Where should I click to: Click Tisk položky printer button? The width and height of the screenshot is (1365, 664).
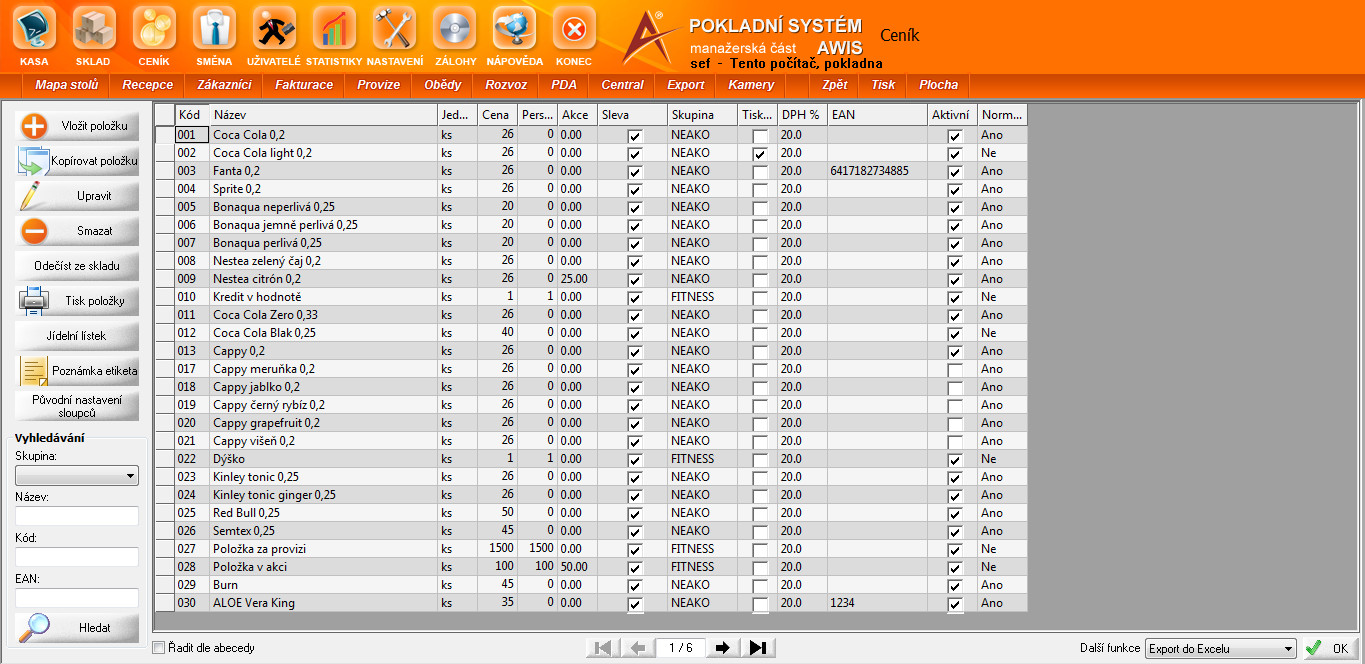(x=77, y=301)
